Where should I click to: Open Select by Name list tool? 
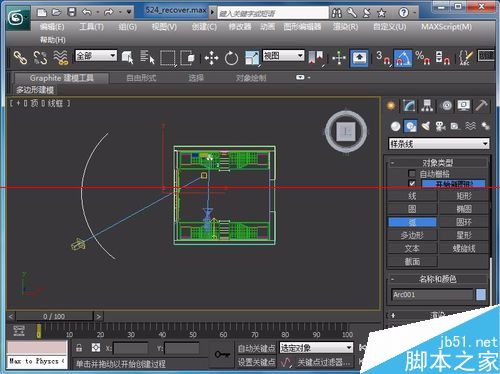click(147, 57)
